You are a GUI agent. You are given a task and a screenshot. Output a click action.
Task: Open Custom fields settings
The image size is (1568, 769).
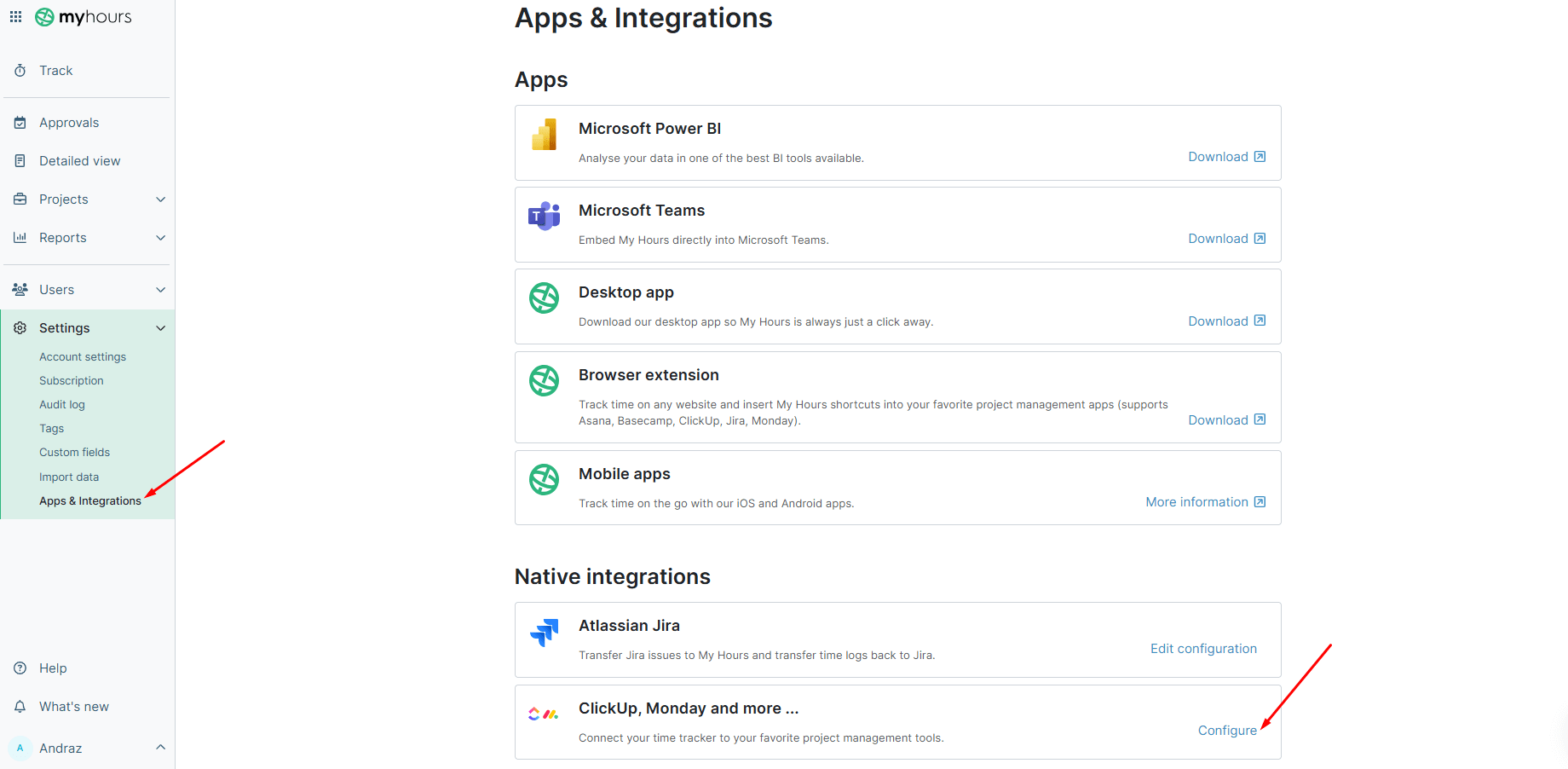(75, 453)
